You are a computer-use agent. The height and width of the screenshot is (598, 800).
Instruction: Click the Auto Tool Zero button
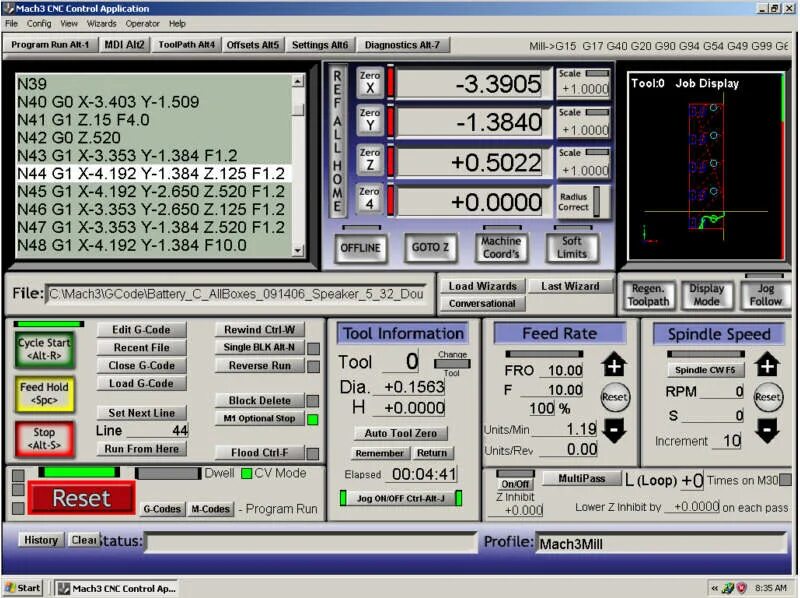coord(401,433)
